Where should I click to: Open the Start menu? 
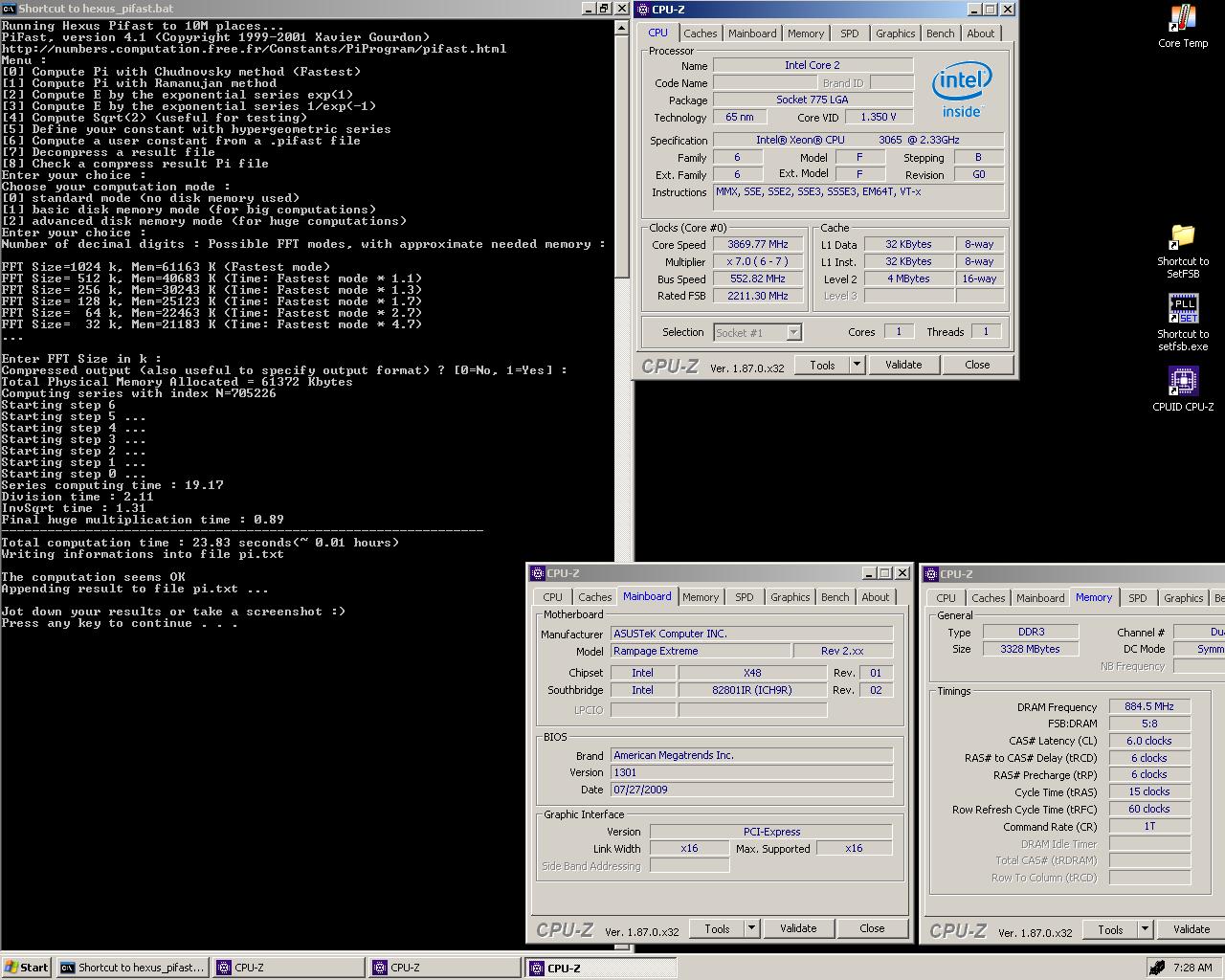27,968
